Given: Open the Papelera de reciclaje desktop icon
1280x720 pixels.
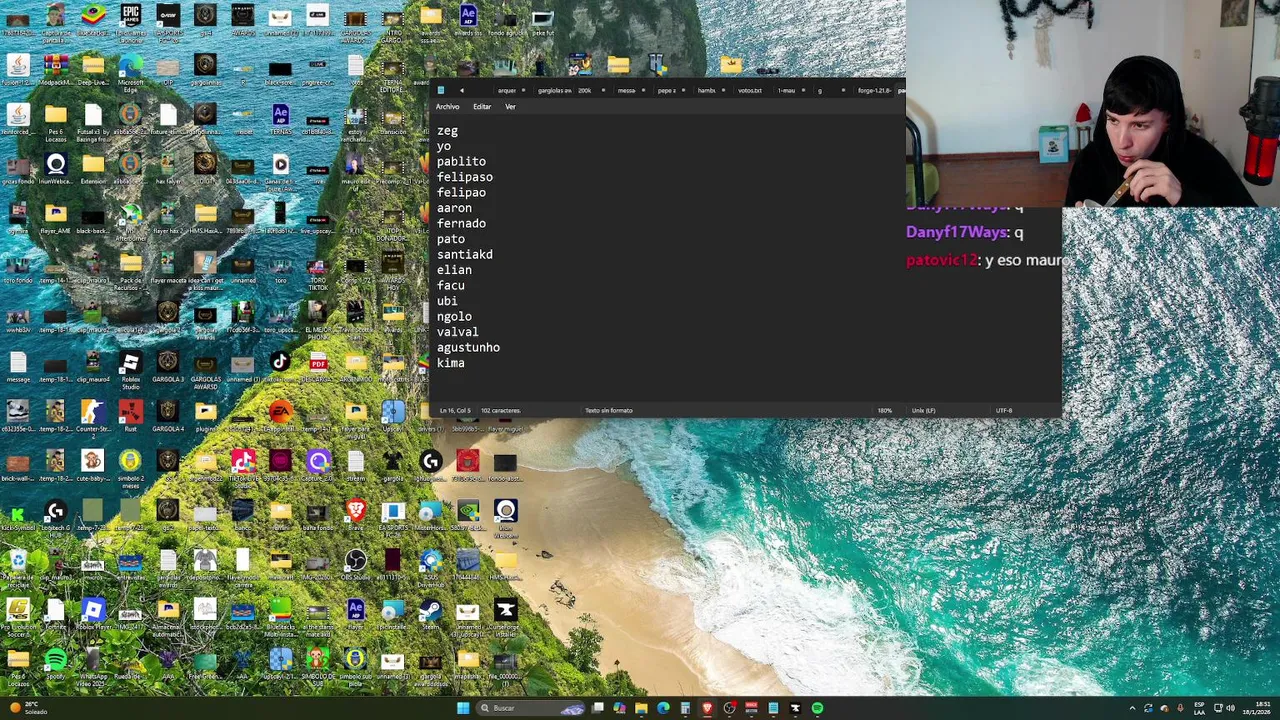Looking at the screenshot, I should tap(18, 564).
